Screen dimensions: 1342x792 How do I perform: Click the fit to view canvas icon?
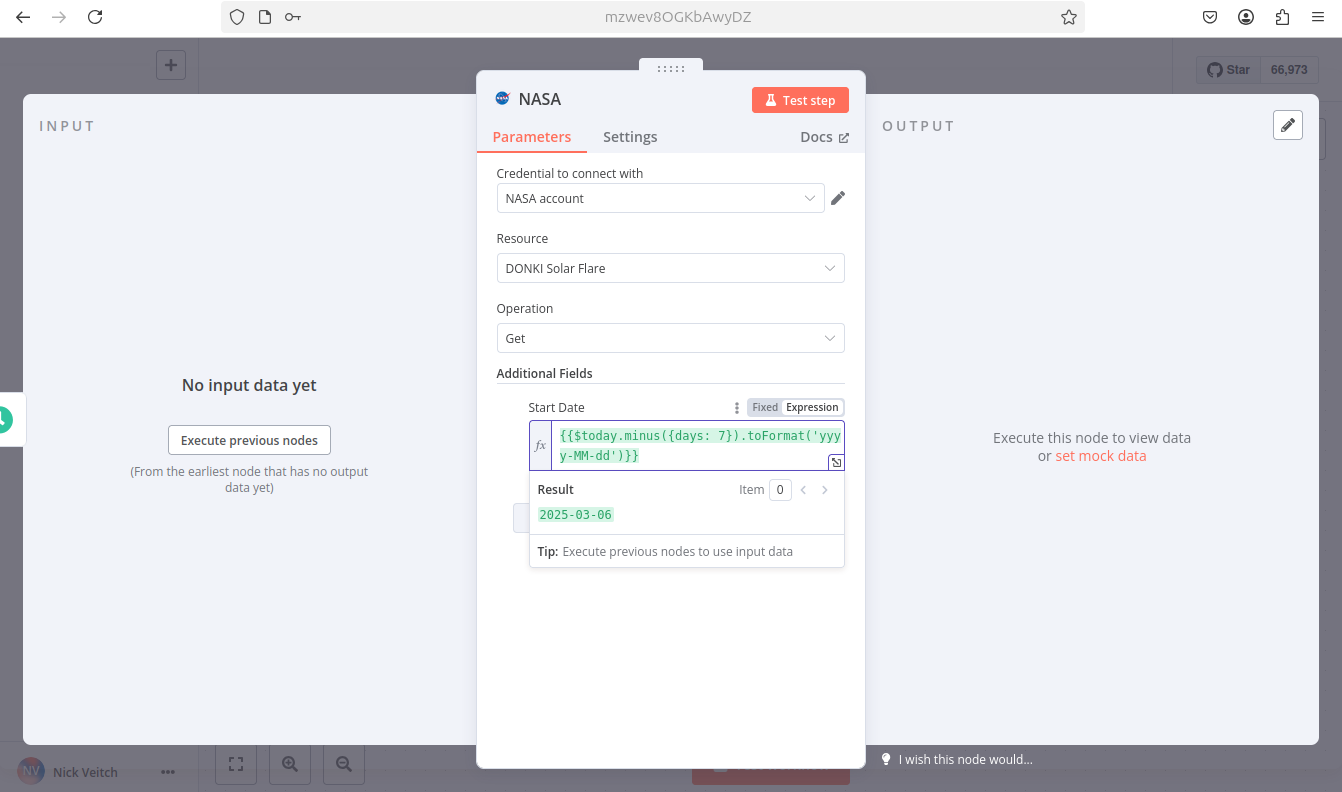click(236, 764)
